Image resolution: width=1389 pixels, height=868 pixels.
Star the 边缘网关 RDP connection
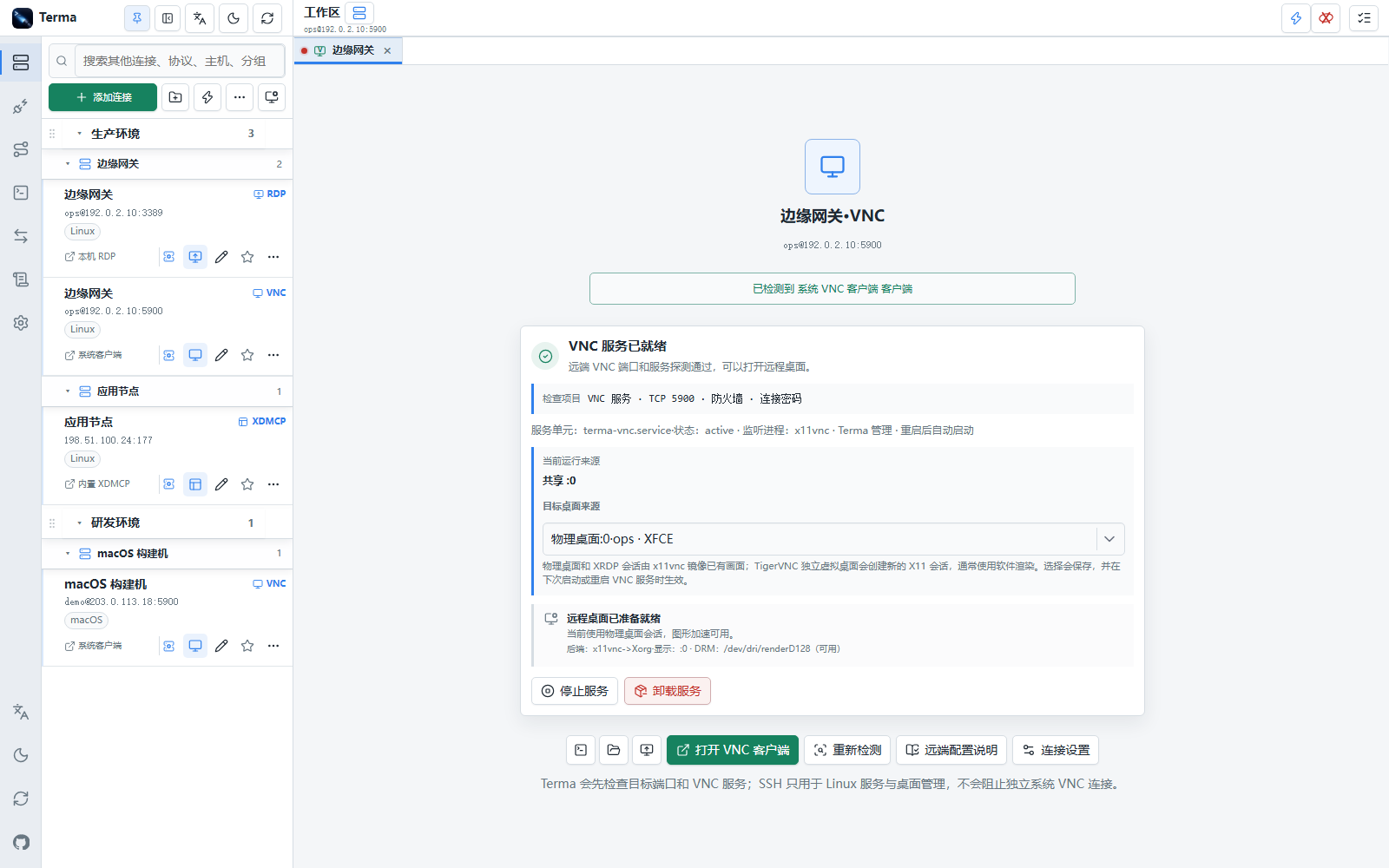coord(247,257)
